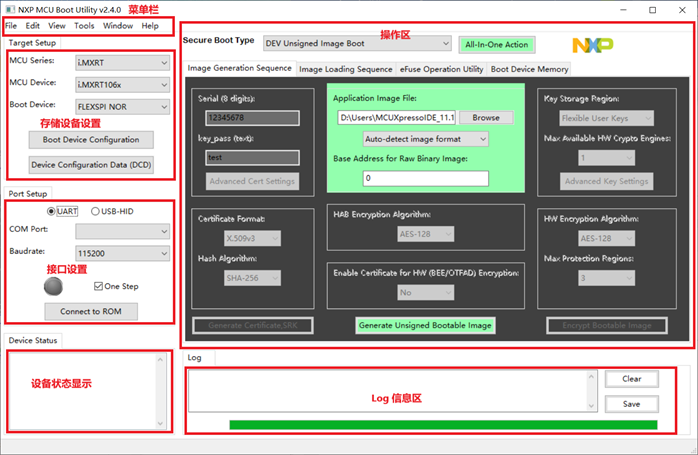Open the HAB Encryption Algorithm dropdown

[425, 234]
